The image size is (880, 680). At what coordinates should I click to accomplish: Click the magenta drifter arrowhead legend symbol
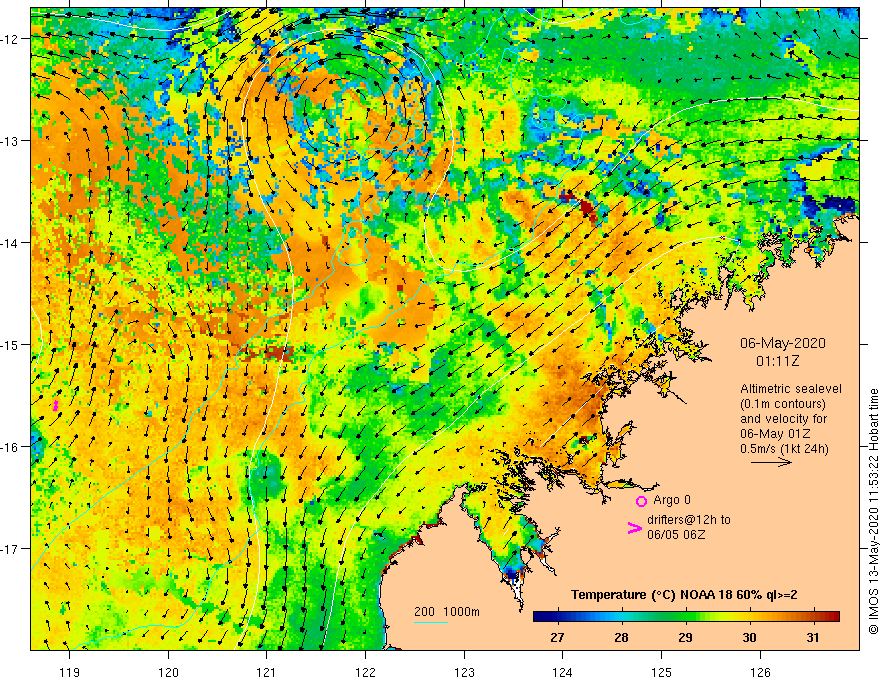tap(635, 527)
